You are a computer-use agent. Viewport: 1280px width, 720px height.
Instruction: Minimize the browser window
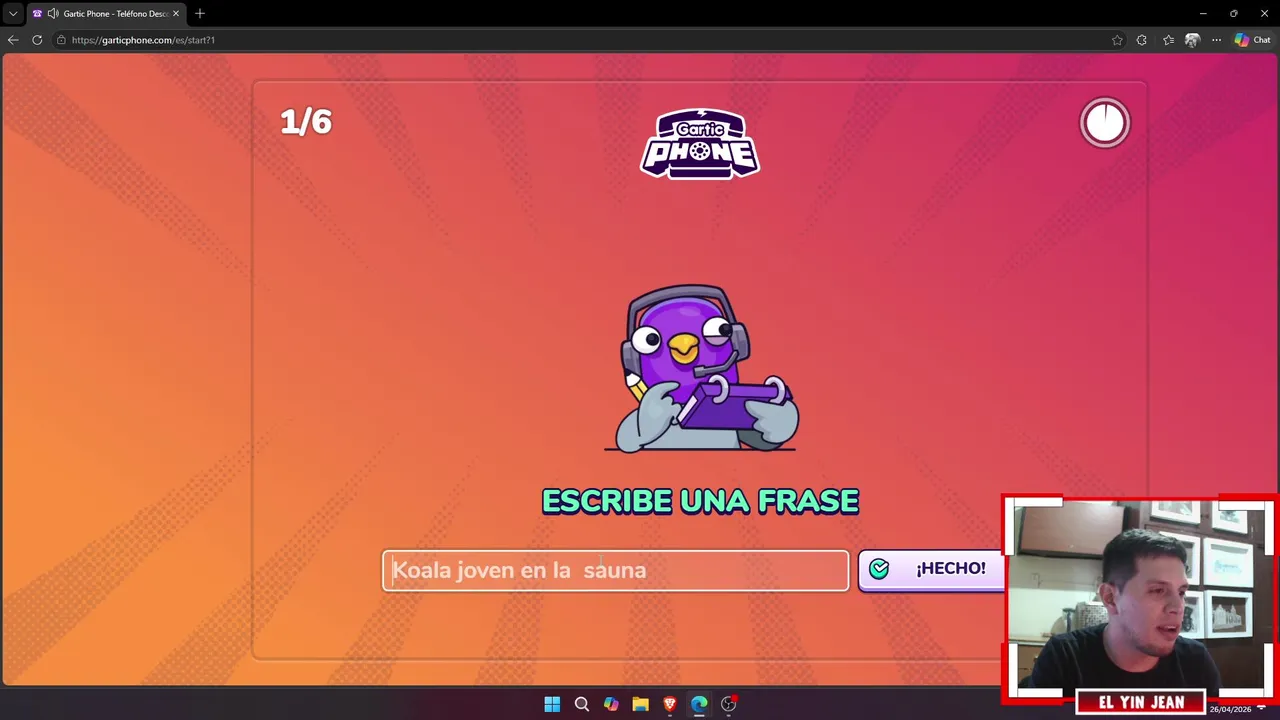[x=1203, y=13]
